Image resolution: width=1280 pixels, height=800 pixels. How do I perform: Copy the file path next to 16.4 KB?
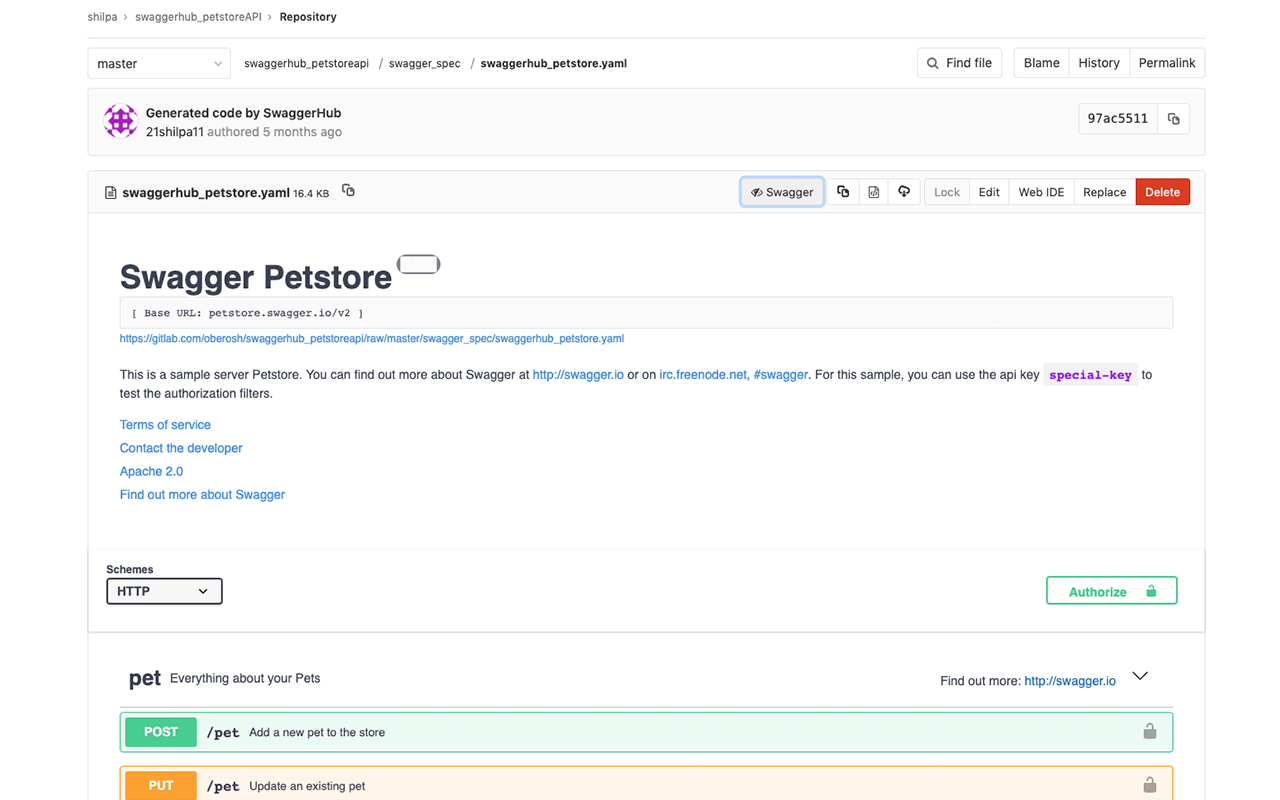(348, 190)
